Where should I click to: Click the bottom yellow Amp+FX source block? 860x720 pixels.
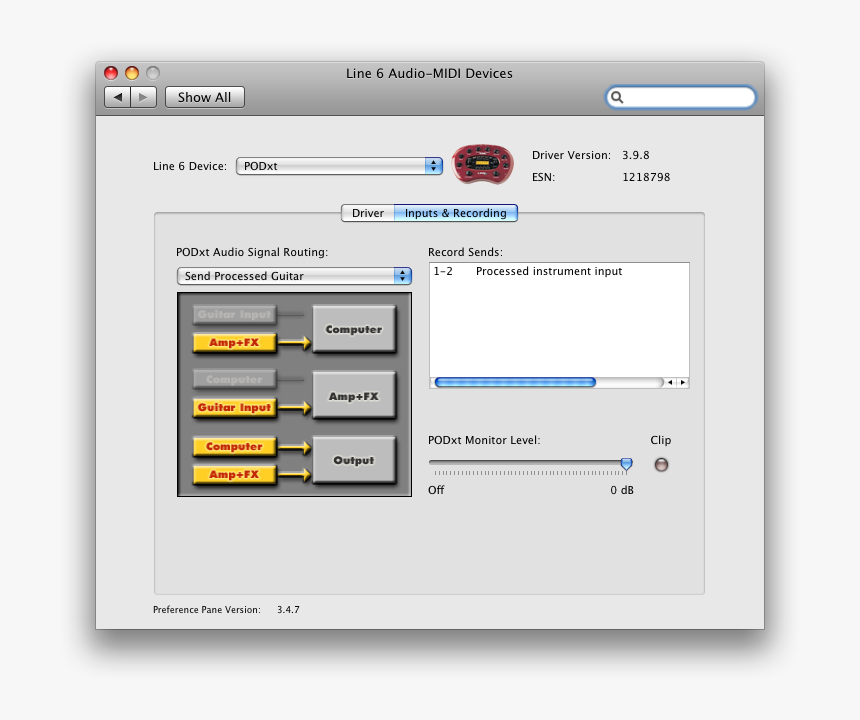pos(234,474)
